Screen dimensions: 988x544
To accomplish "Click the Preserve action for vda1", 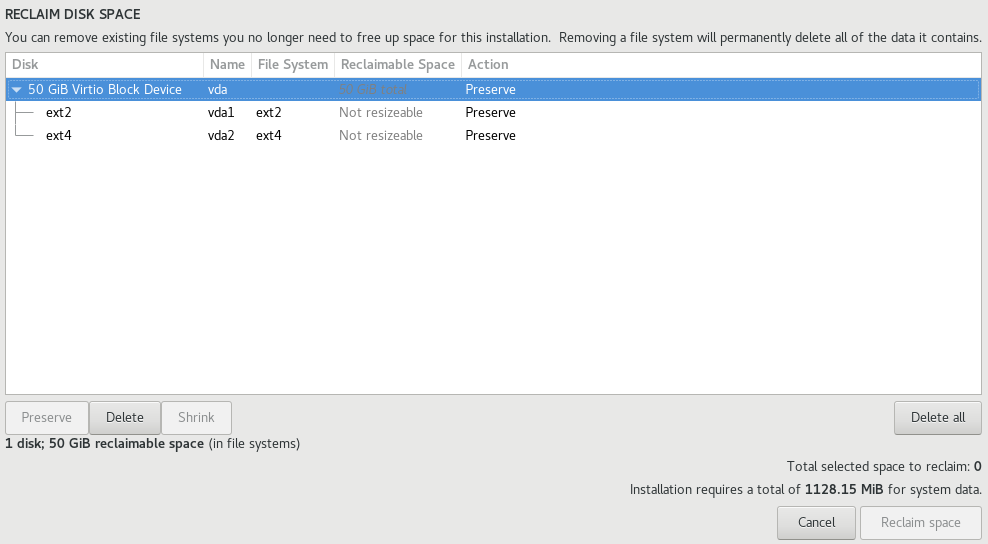I will point(490,113).
